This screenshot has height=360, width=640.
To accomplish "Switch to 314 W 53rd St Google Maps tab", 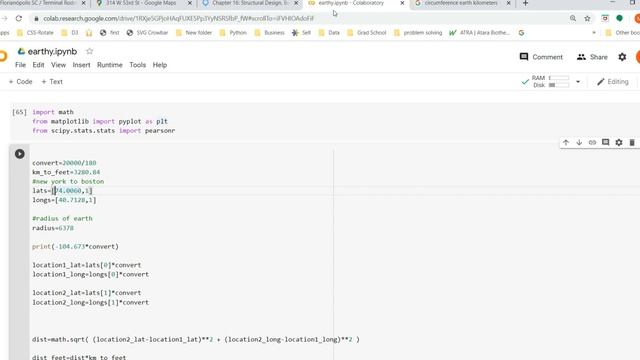I will click(142, 3).
